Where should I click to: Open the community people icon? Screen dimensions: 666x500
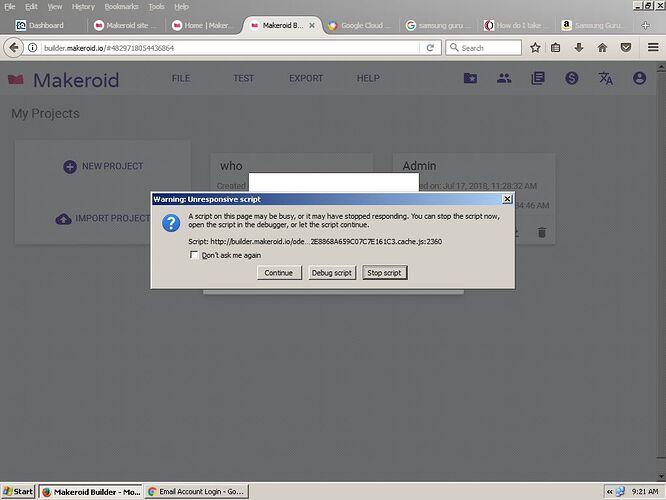tap(505, 79)
